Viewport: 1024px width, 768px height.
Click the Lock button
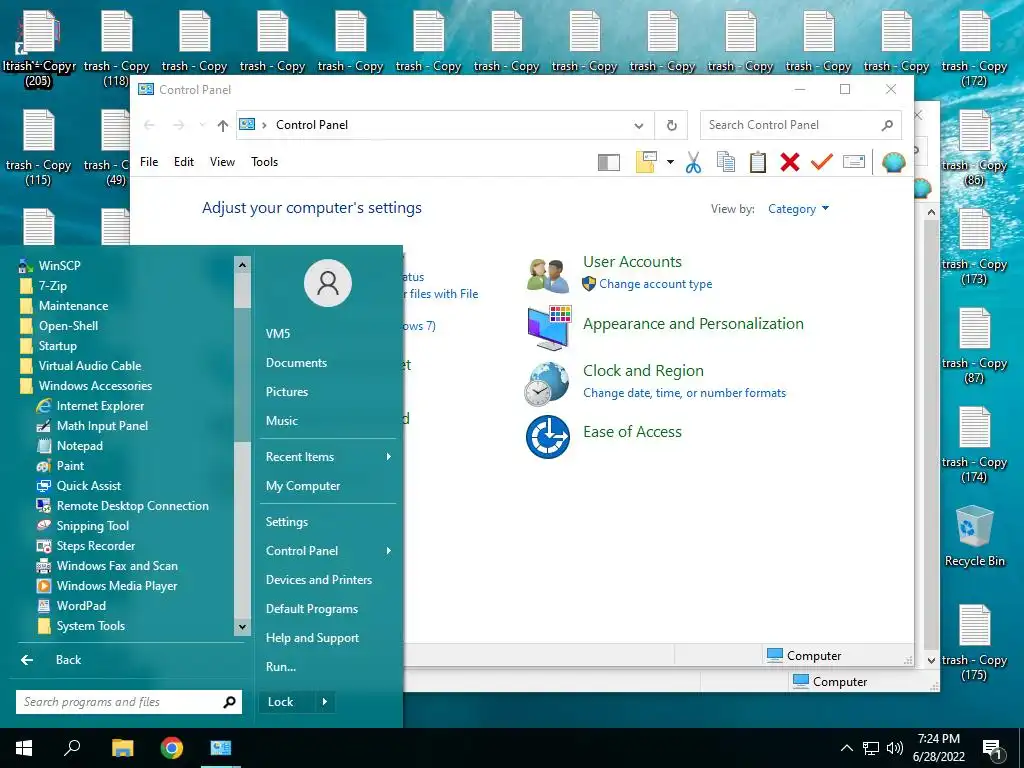coord(286,702)
